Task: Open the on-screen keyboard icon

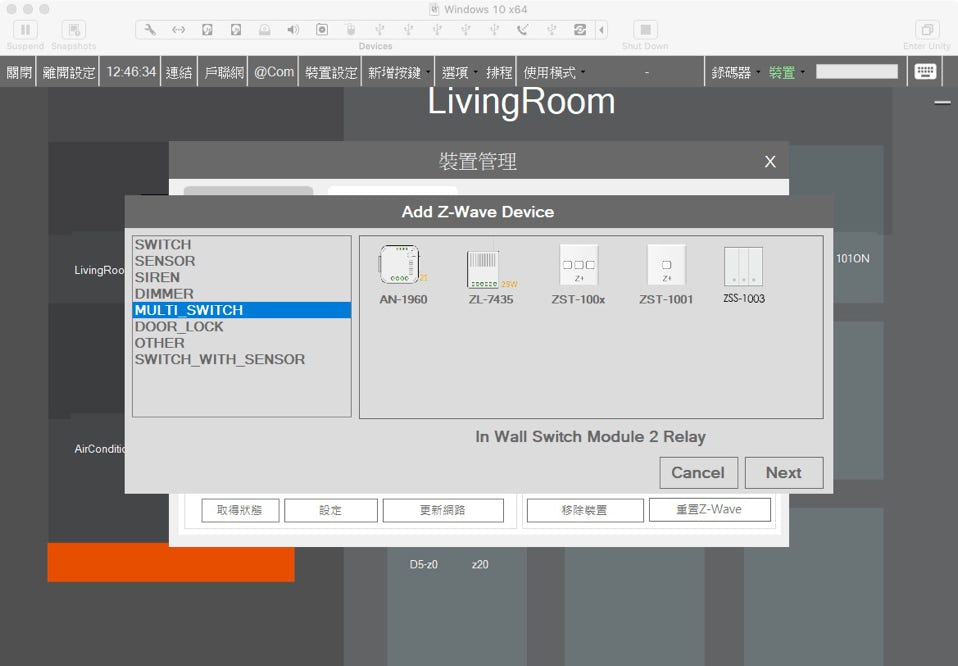Action: 925,71
